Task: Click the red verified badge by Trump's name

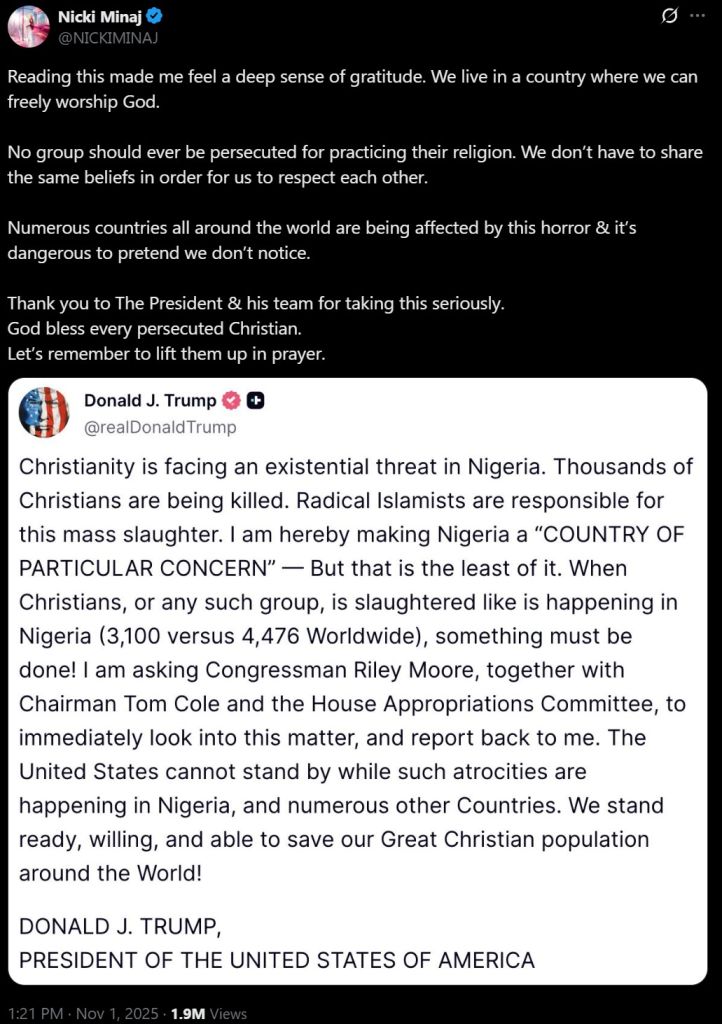Action: [231, 401]
